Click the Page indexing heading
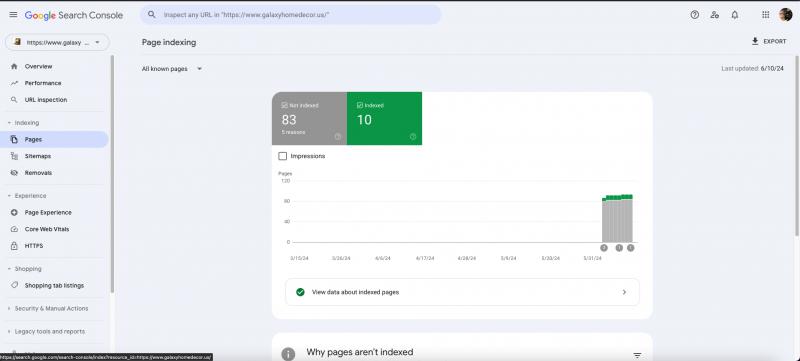Image resolution: width=800 pixels, height=361 pixels. [x=169, y=42]
